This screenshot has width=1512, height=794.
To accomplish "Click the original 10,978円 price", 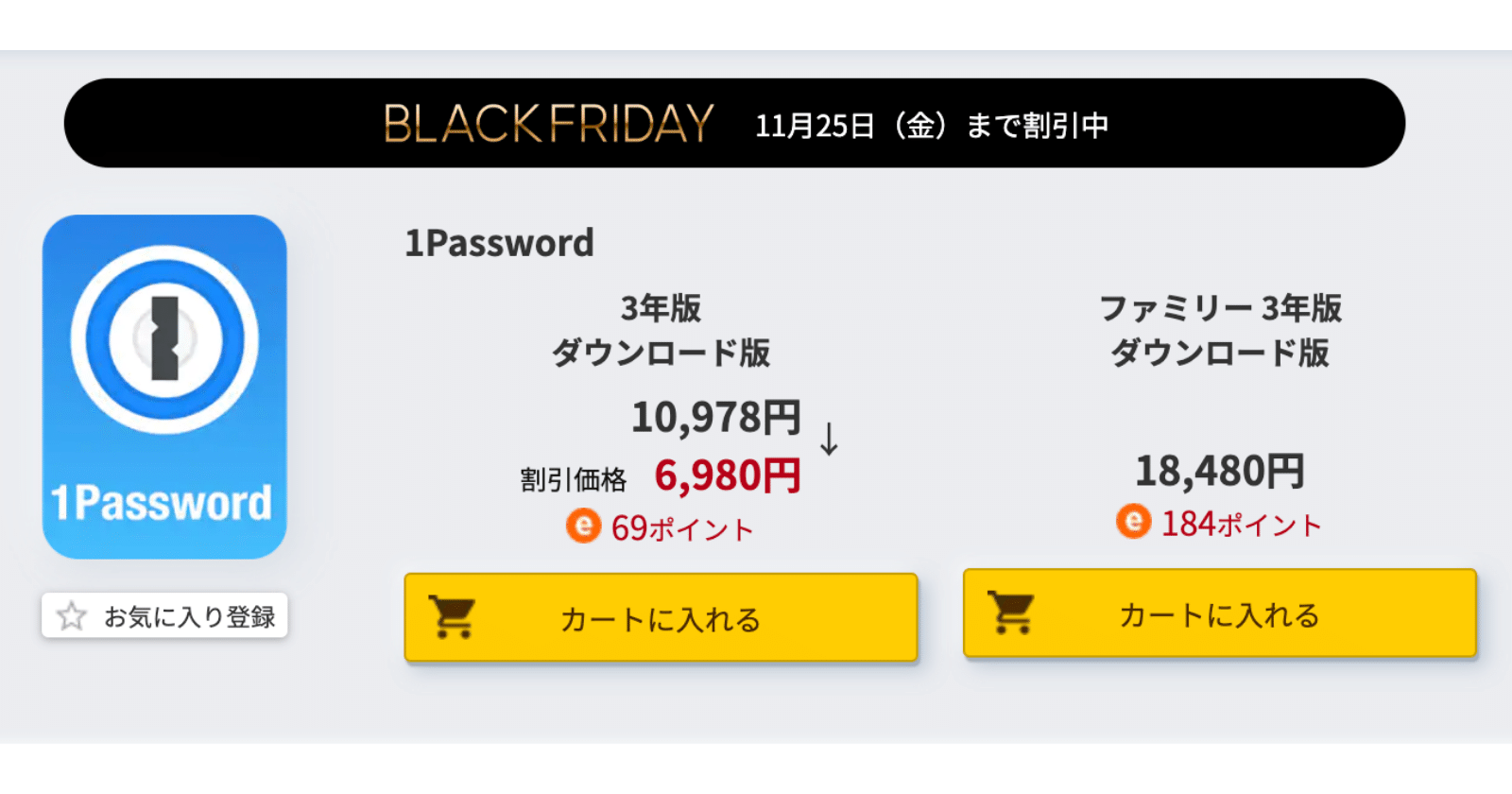I will 715,417.
